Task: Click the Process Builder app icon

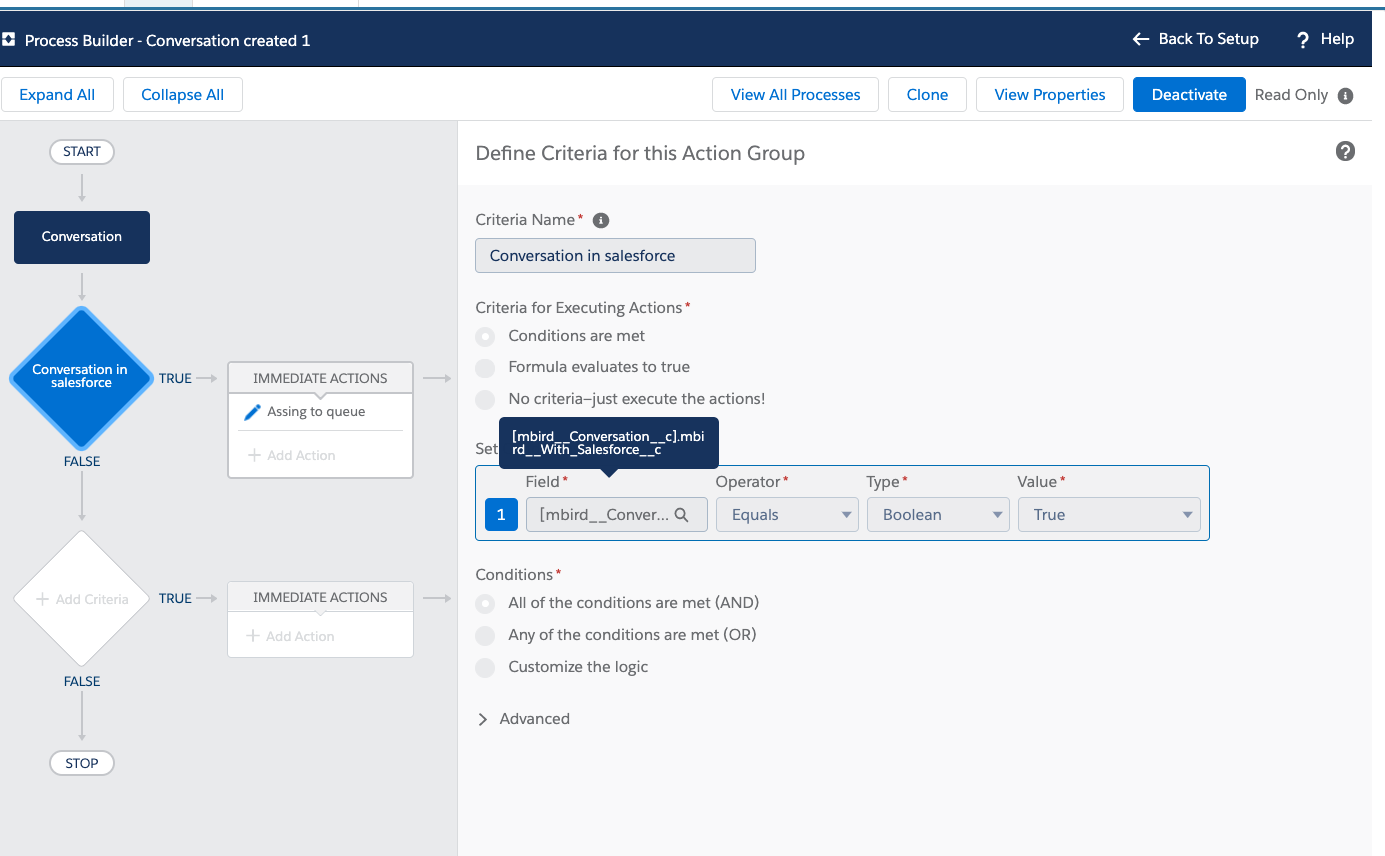Action: (x=9, y=40)
